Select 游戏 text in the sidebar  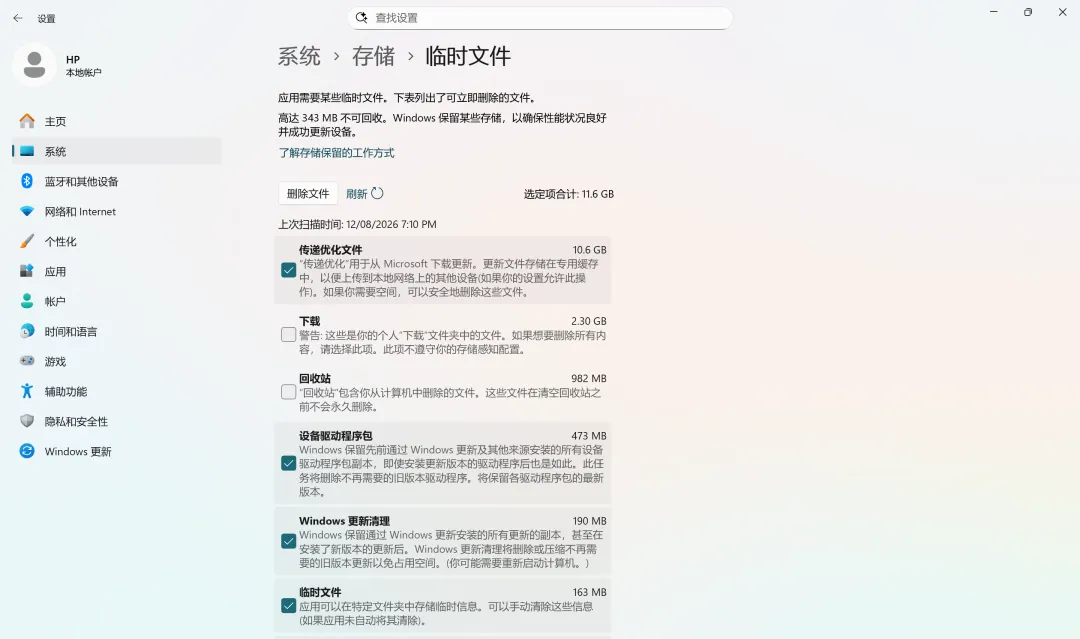[x=55, y=362]
